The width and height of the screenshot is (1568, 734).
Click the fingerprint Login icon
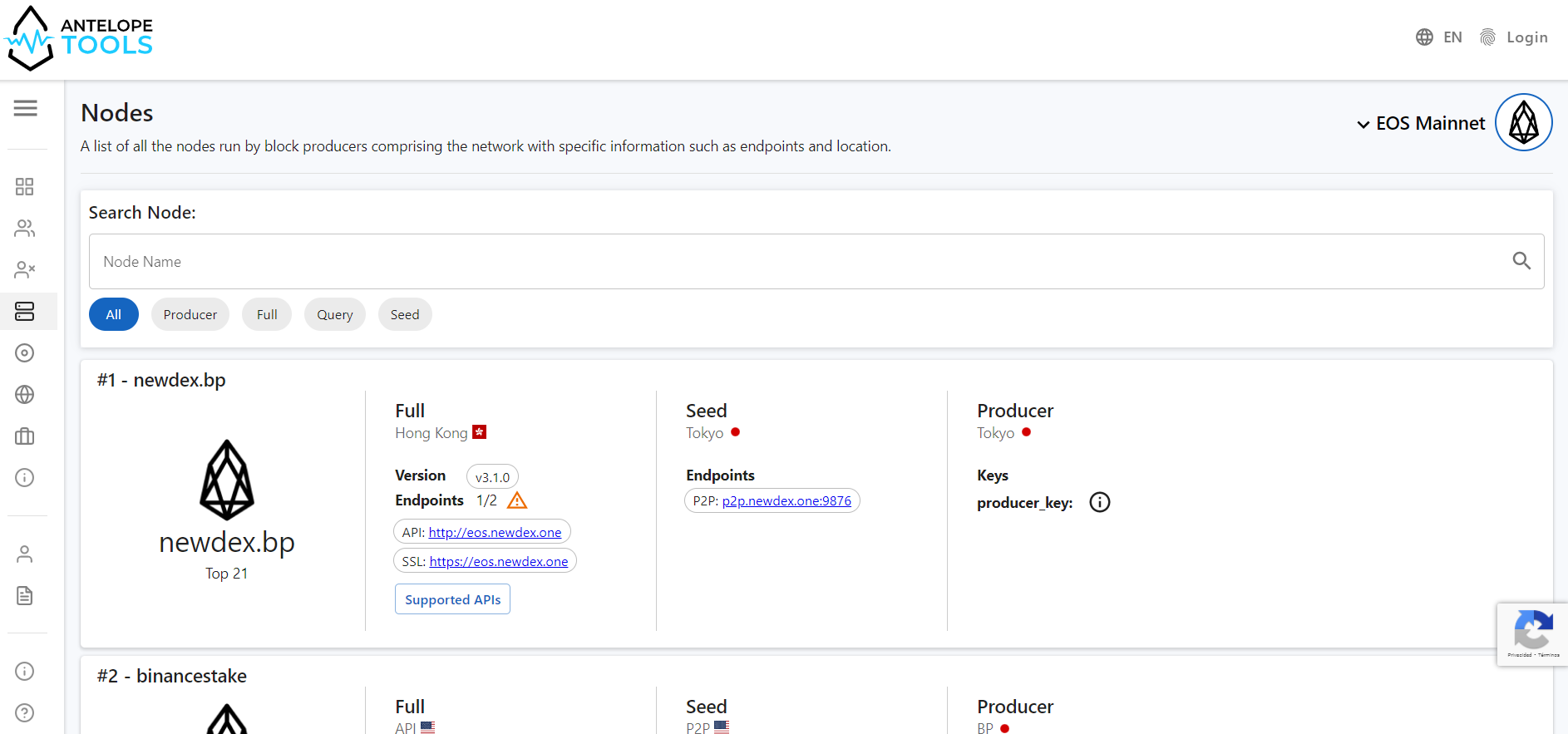[x=1487, y=37]
